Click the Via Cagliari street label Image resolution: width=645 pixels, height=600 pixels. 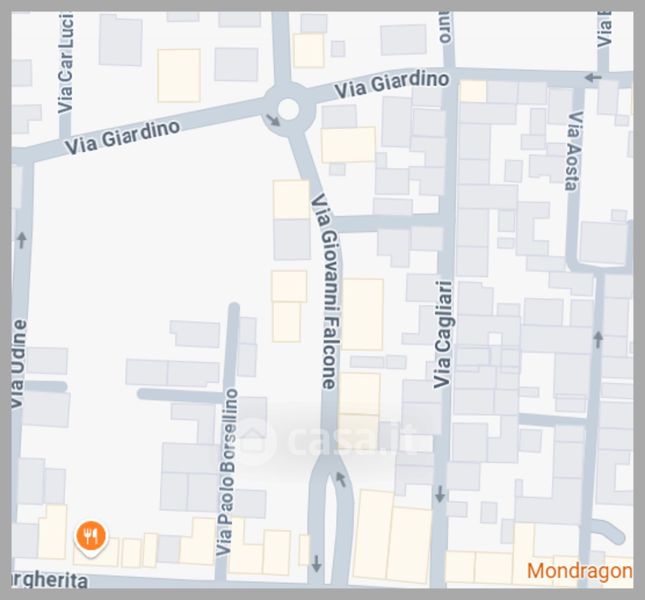click(x=443, y=334)
